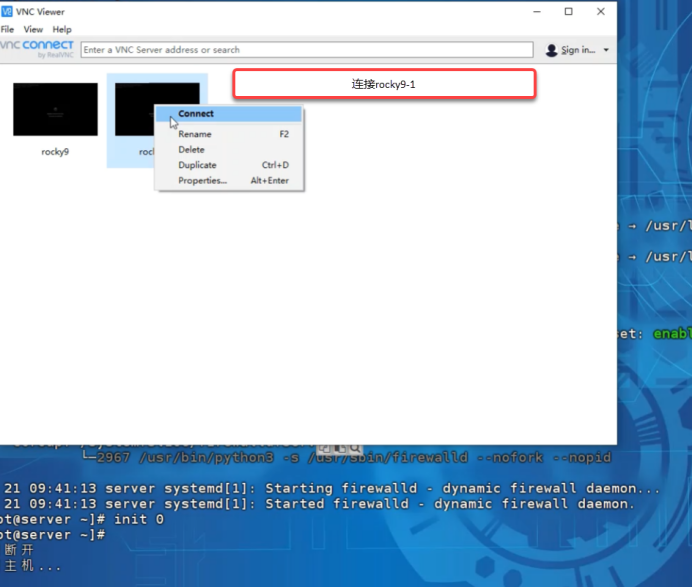Click Duplicate in the context menu
This screenshot has height=588, width=692.
click(x=197, y=165)
